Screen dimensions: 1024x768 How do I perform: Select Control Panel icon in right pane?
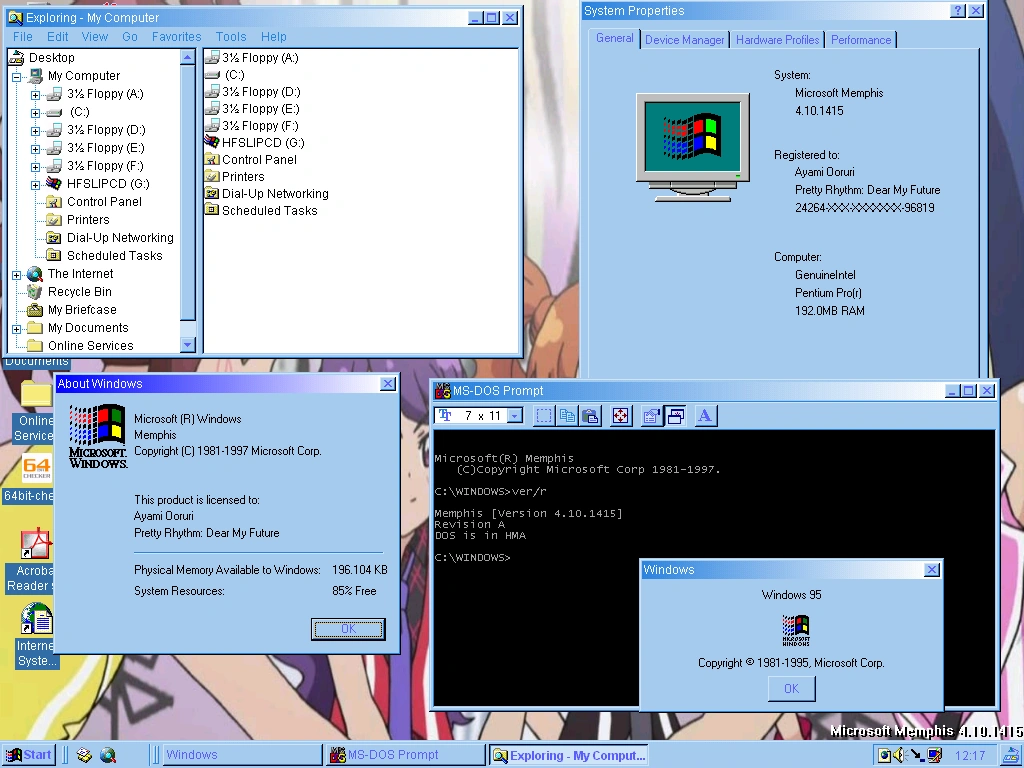point(212,159)
